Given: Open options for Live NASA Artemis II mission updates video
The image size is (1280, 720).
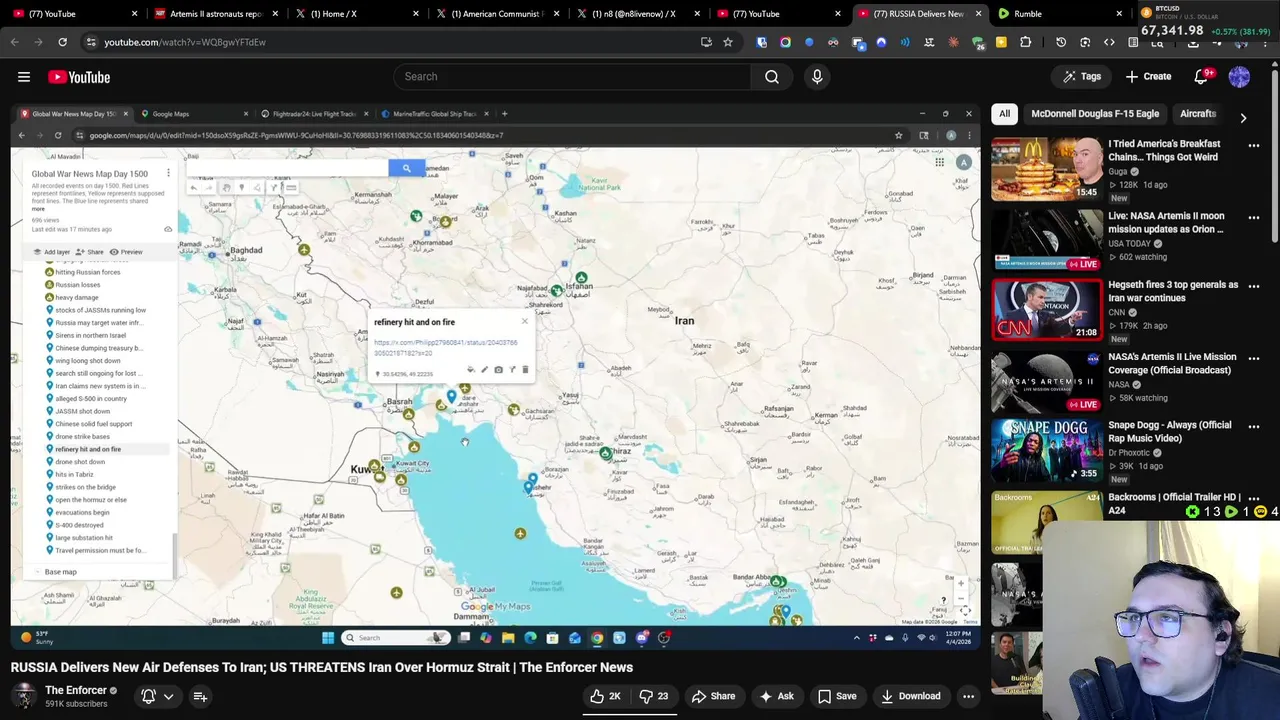Looking at the screenshot, I should pos(1254,217).
